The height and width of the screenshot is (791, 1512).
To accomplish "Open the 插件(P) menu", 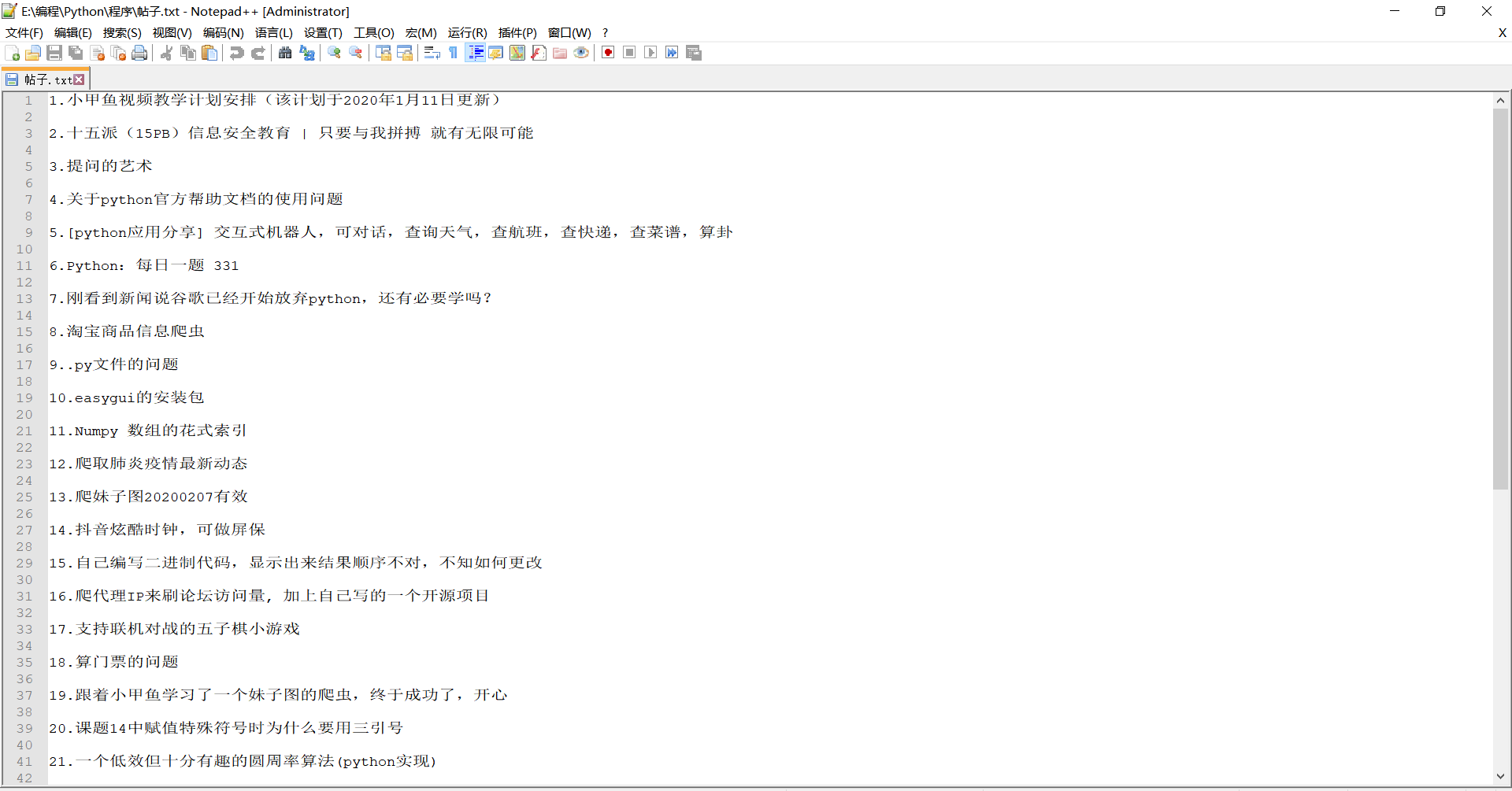I will [x=517, y=32].
